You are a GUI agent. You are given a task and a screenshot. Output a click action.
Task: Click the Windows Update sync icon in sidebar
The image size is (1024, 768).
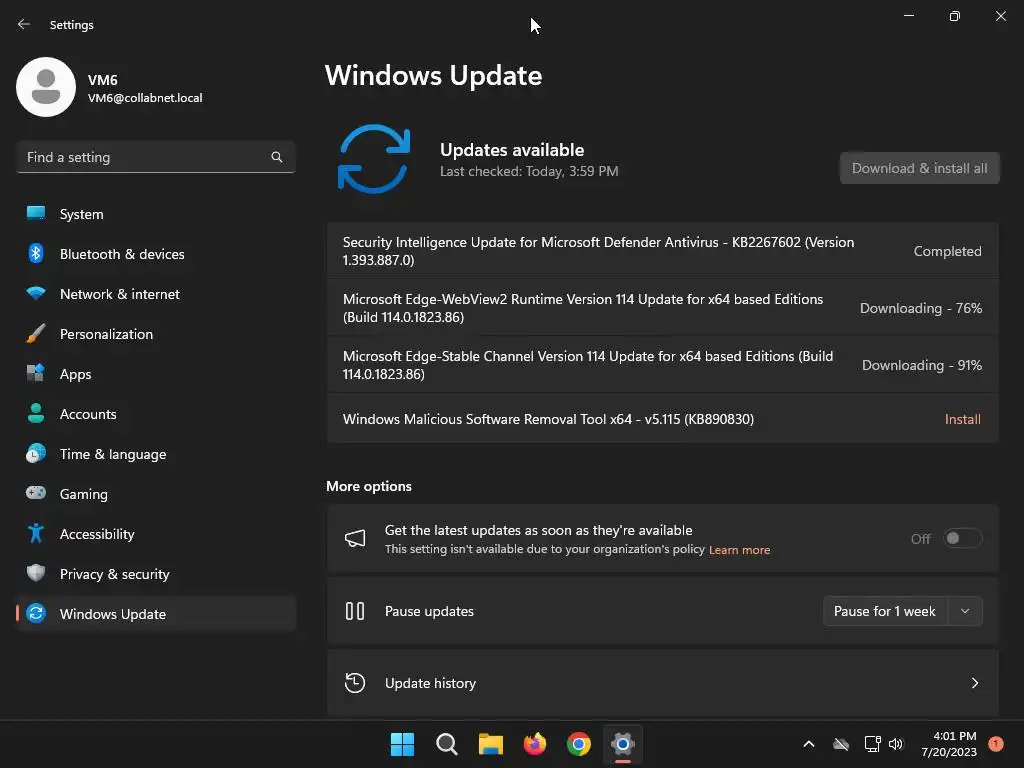(x=36, y=613)
